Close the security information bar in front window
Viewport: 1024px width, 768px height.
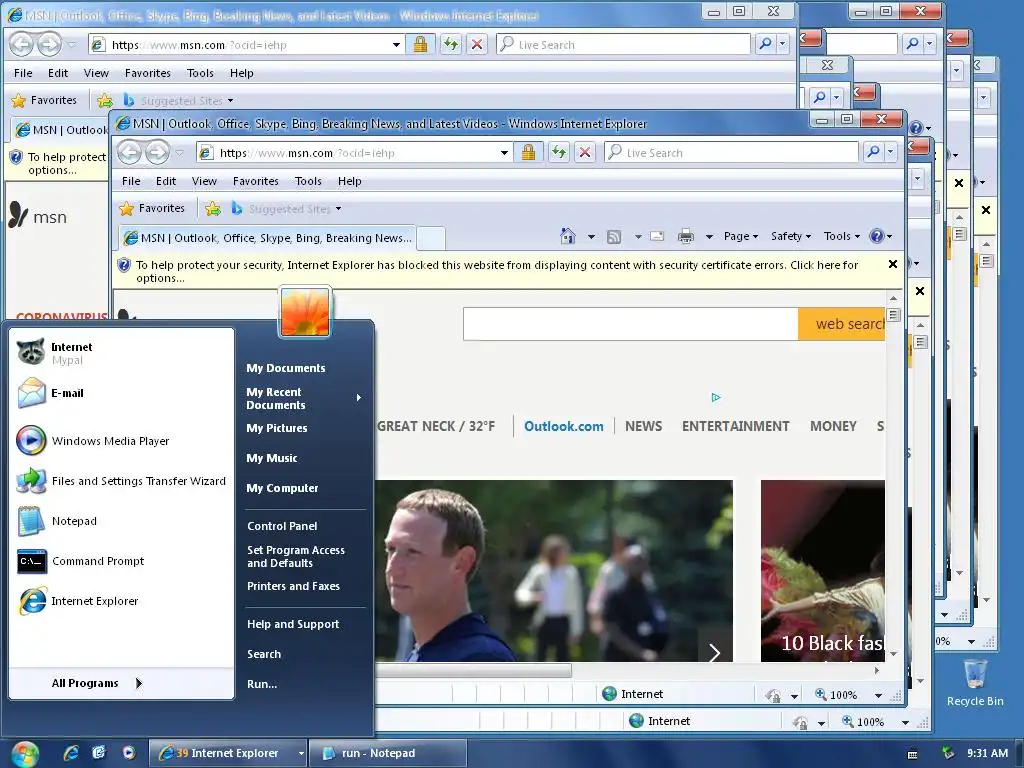893,264
